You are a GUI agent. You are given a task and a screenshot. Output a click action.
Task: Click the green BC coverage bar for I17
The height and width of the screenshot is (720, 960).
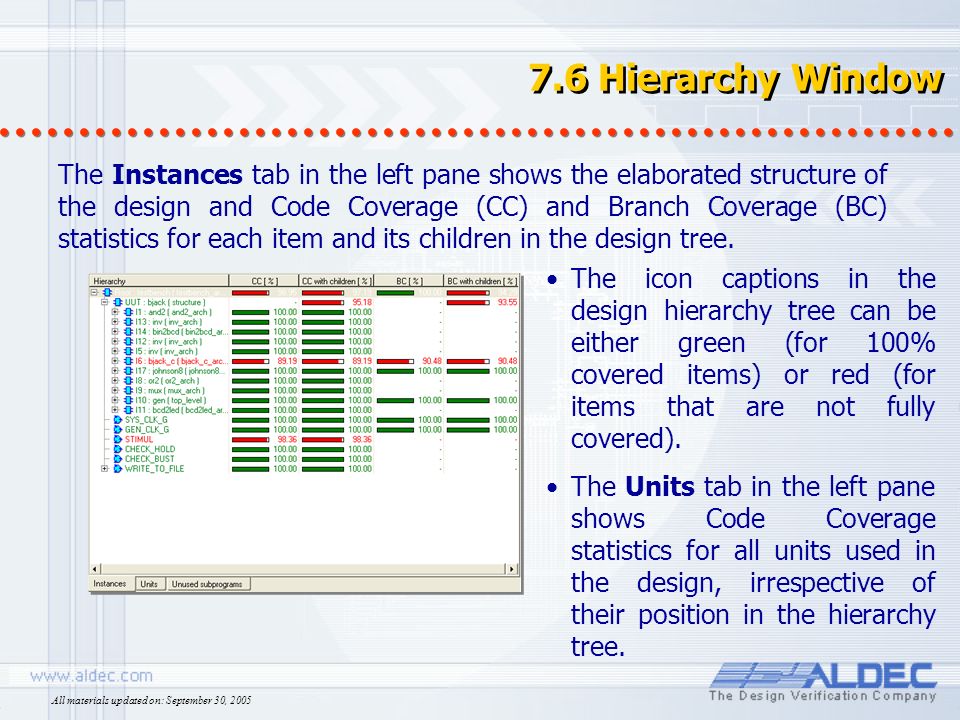(x=396, y=371)
